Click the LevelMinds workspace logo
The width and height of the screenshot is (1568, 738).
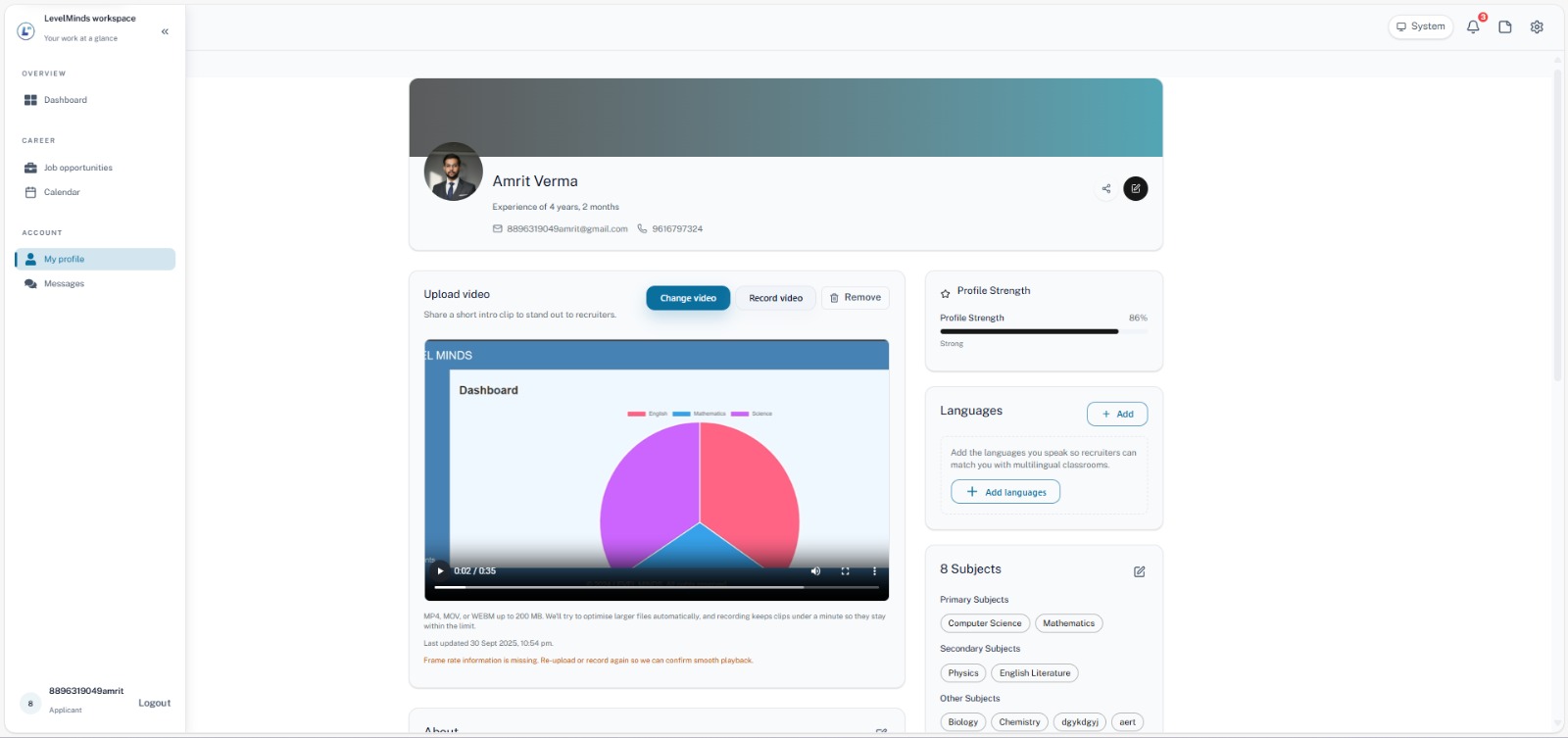coord(26,31)
